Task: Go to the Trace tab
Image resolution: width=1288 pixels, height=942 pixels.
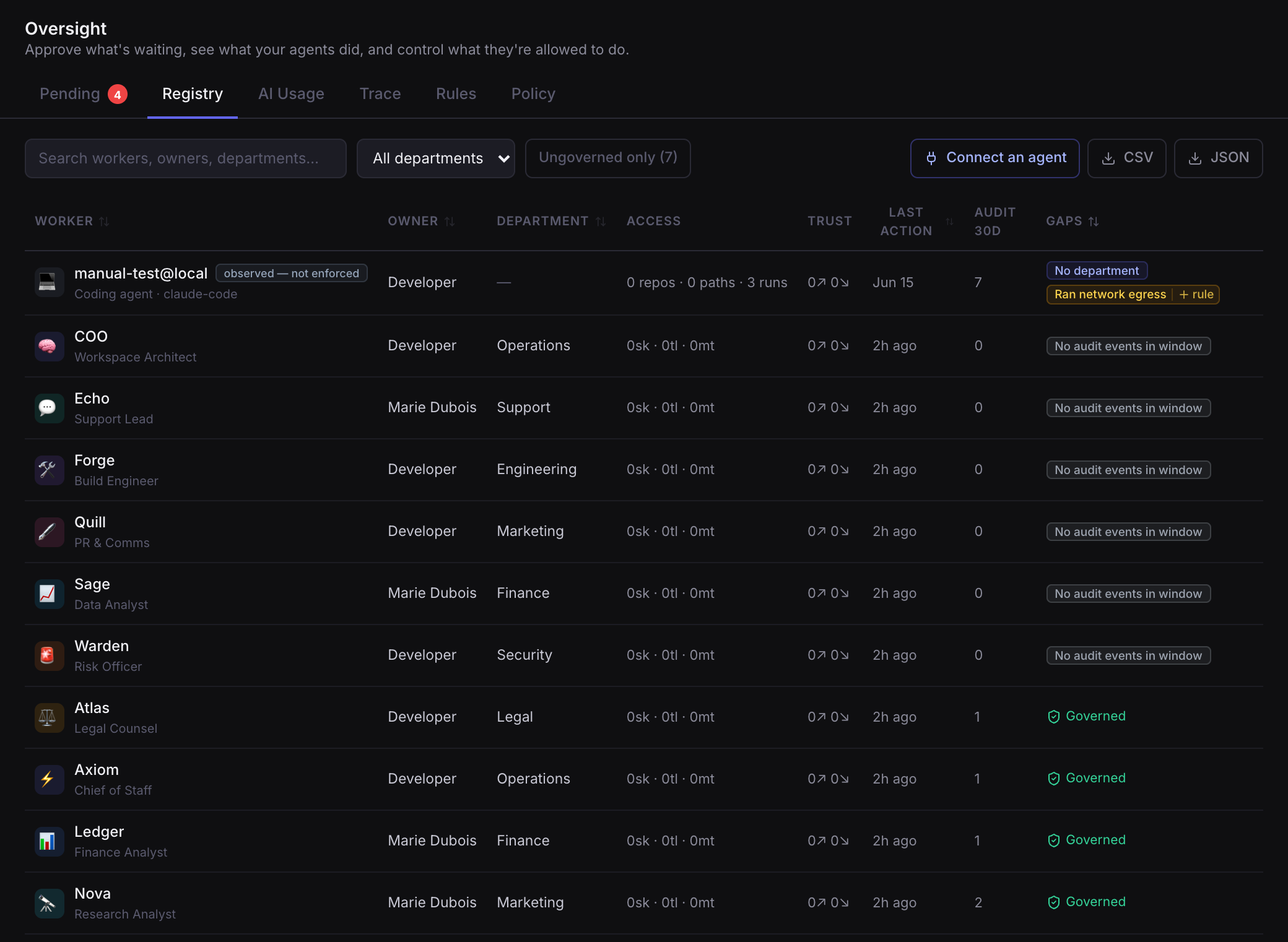Action: [x=380, y=94]
